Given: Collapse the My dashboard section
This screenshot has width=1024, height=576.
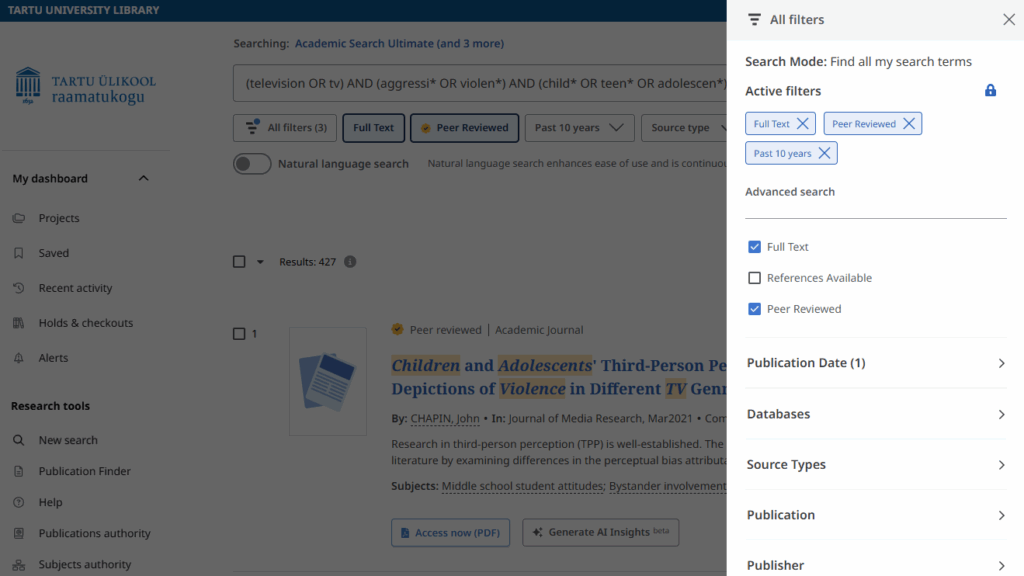Looking at the screenshot, I should pos(143,179).
